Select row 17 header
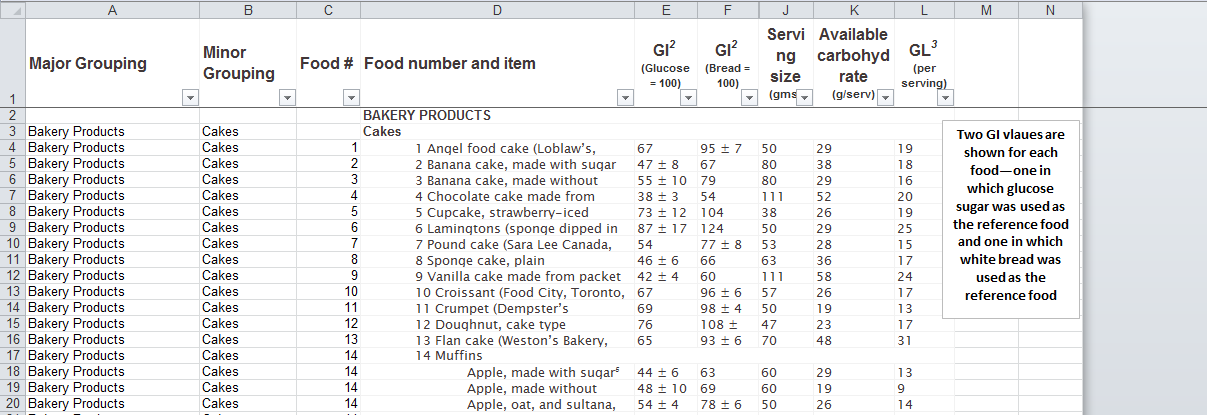This screenshot has width=1207, height=415. 11,355
